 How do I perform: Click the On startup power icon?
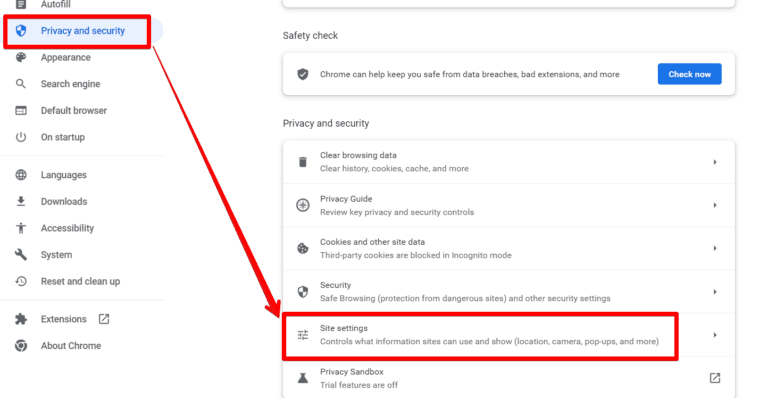coord(21,137)
